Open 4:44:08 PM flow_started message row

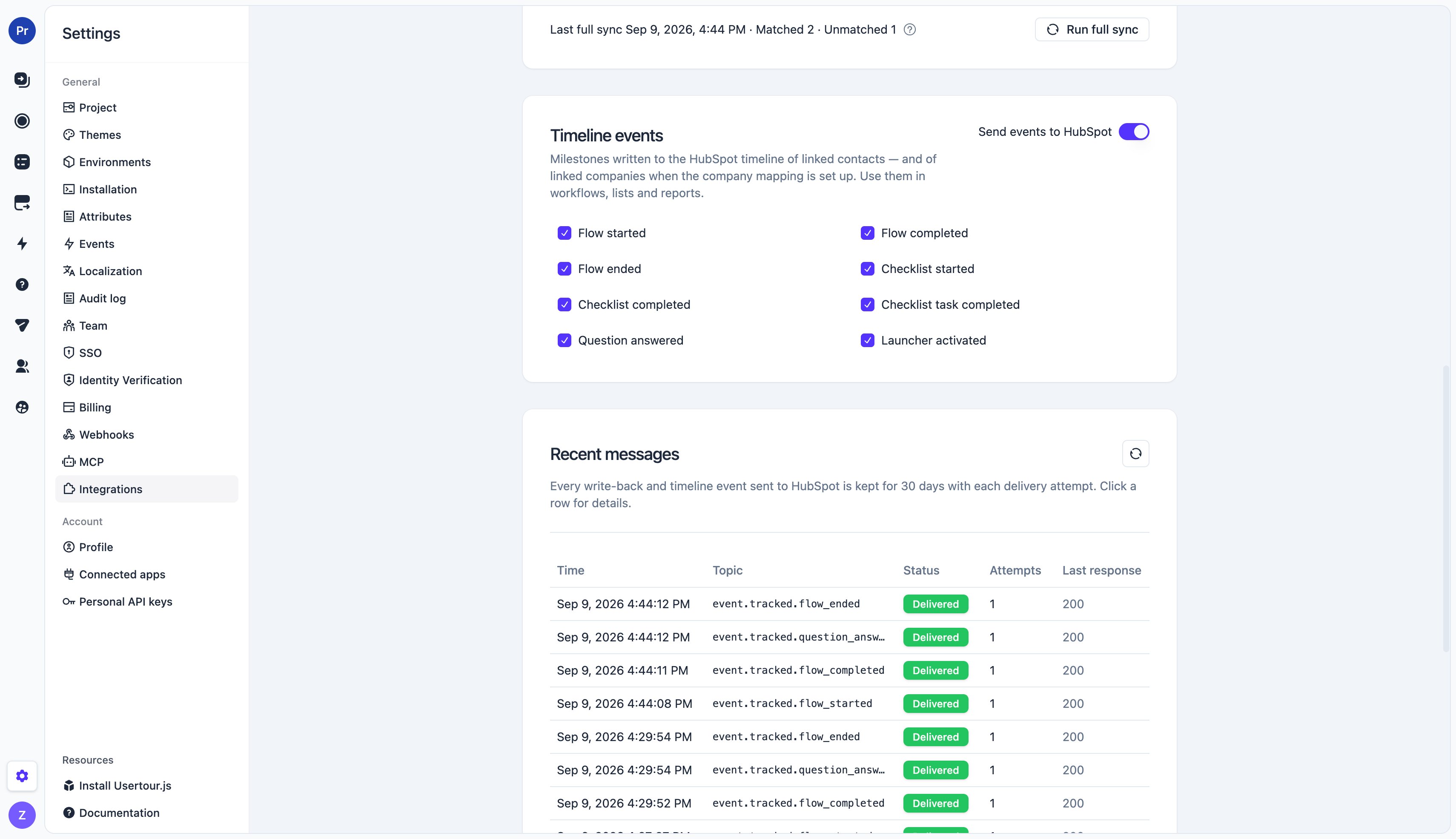tap(849, 704)
